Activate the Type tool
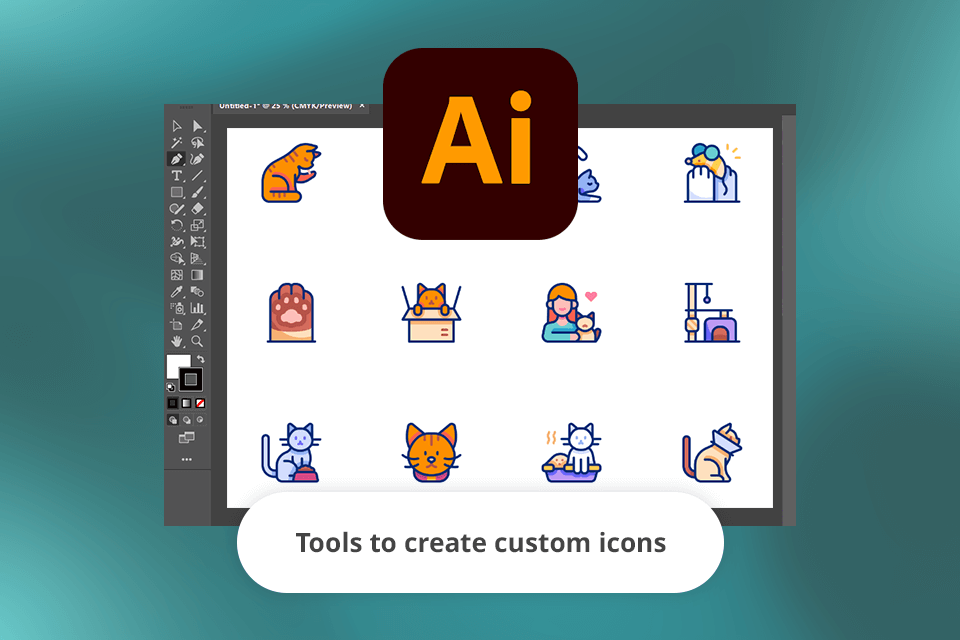This screenshot has width=960, height=640. [177, 176]
